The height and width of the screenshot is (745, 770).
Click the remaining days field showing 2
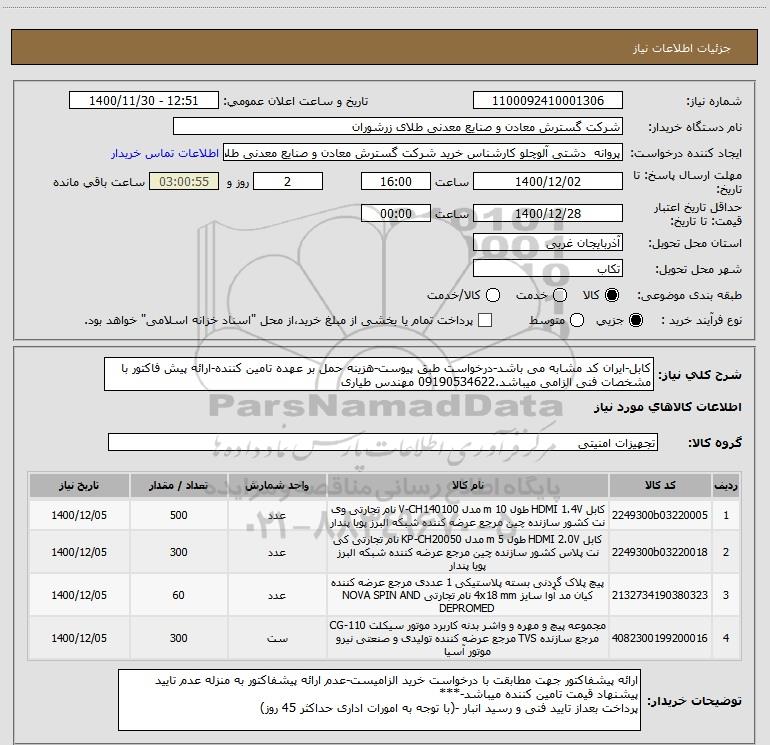coord(288,182)
